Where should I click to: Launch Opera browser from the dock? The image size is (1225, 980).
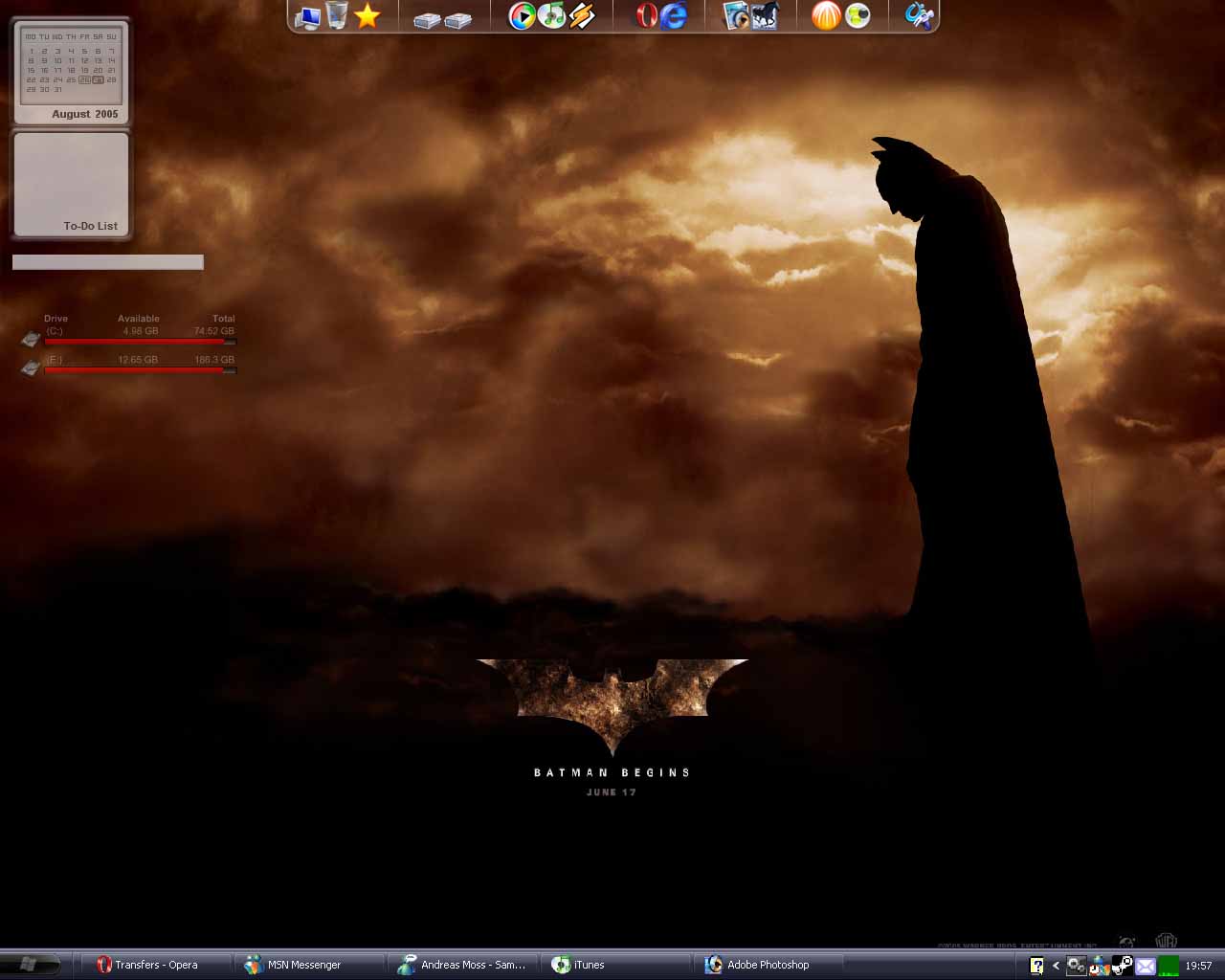tap(646, 15)
